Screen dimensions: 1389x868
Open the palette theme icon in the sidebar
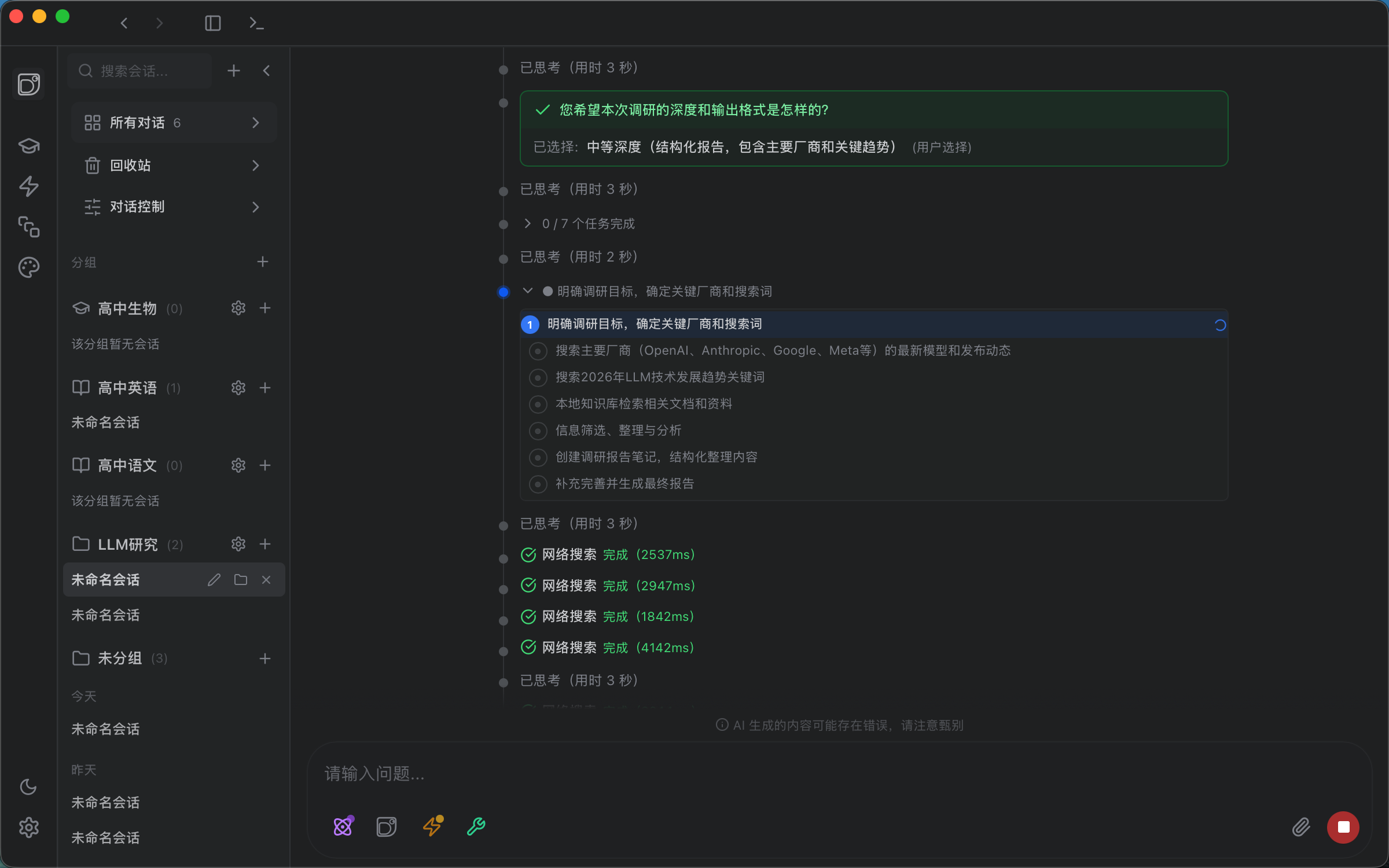tap(28, 267)
